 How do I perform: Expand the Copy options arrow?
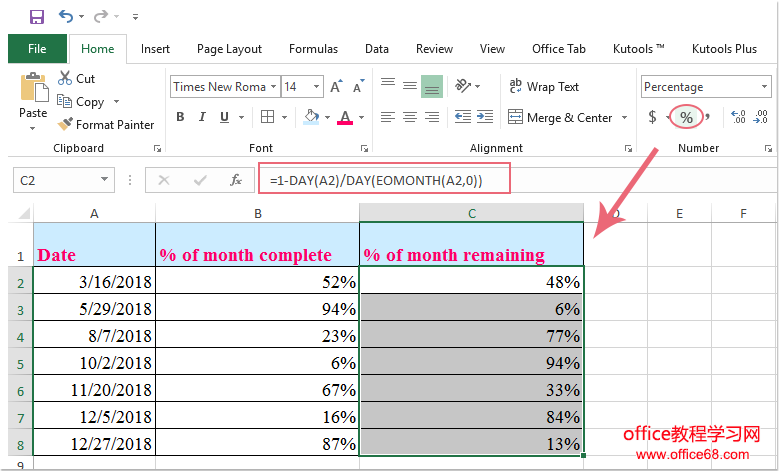click(116, 101)
